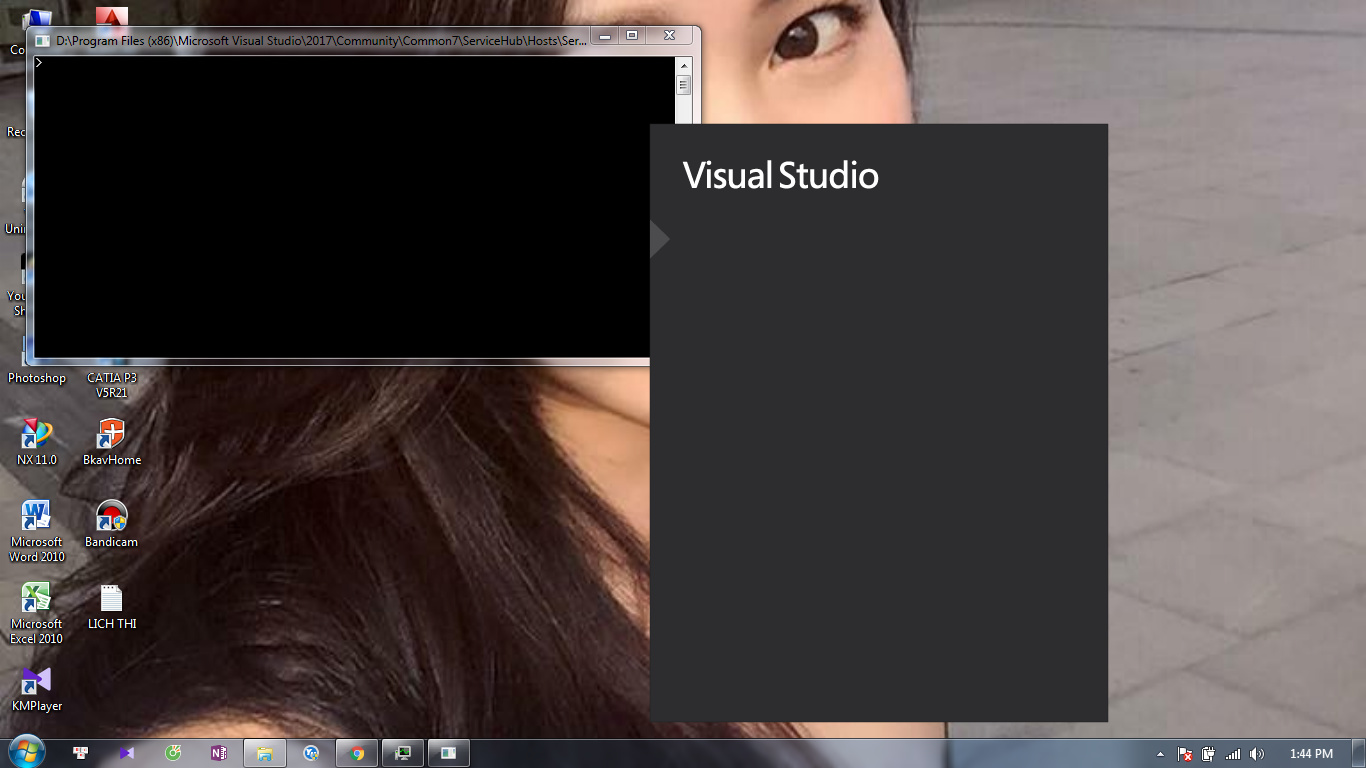The width and height of the screenshot is (1366, 768).
Task: Click console window system icon in title bar
Action: click(x=43, y=41)
